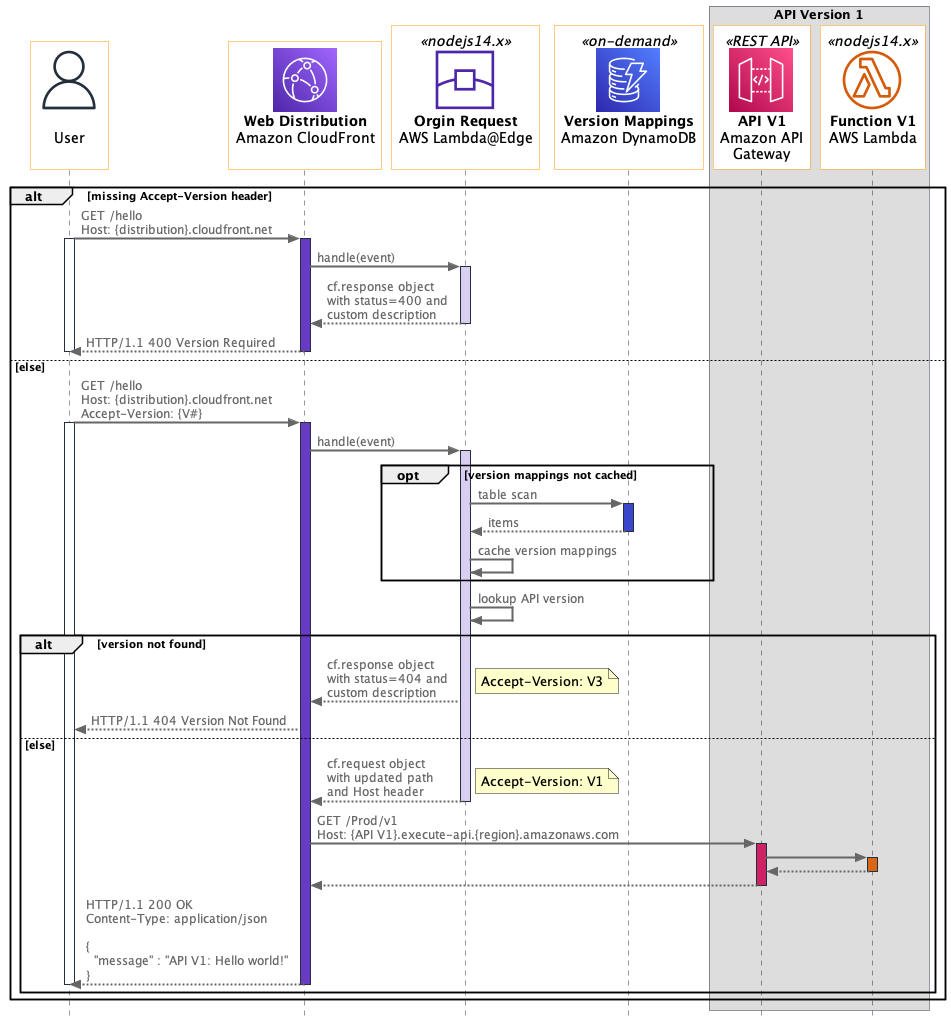The height and width of the screenshot is (1022, 951).
Task: Click the cache version mappings self-call arrow
Action: (x=492, y=565)
